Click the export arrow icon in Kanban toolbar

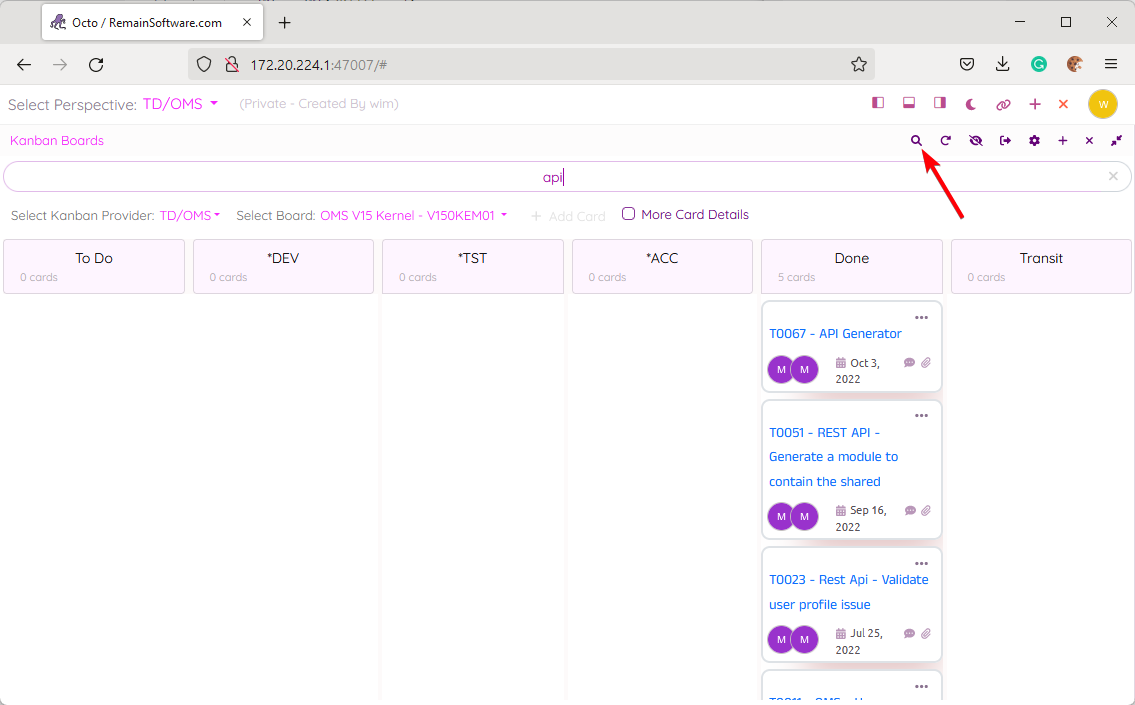pyautogui.click(x=1005, y=141)
